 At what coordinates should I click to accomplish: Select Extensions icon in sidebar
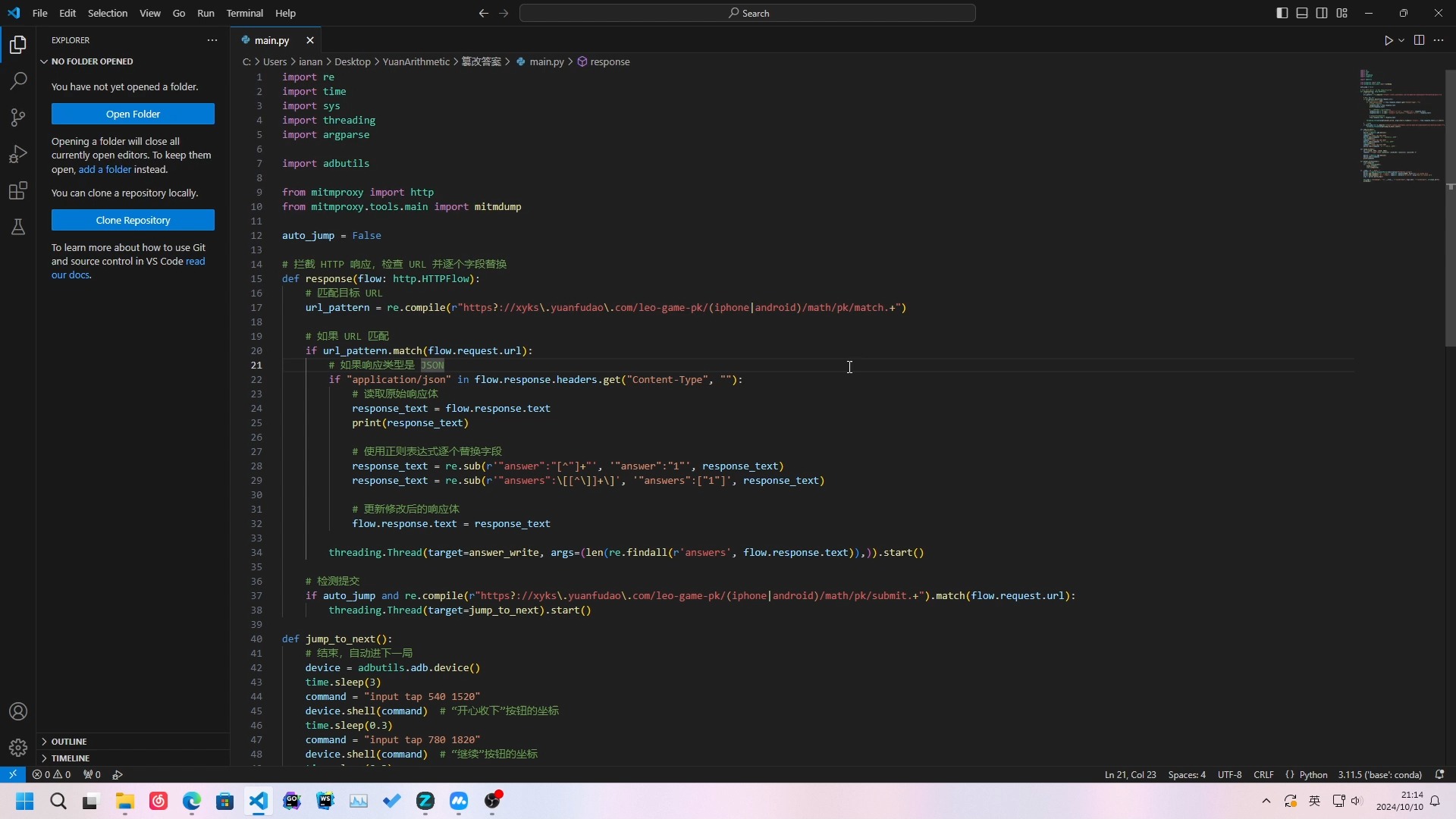[x=18, y=189]
